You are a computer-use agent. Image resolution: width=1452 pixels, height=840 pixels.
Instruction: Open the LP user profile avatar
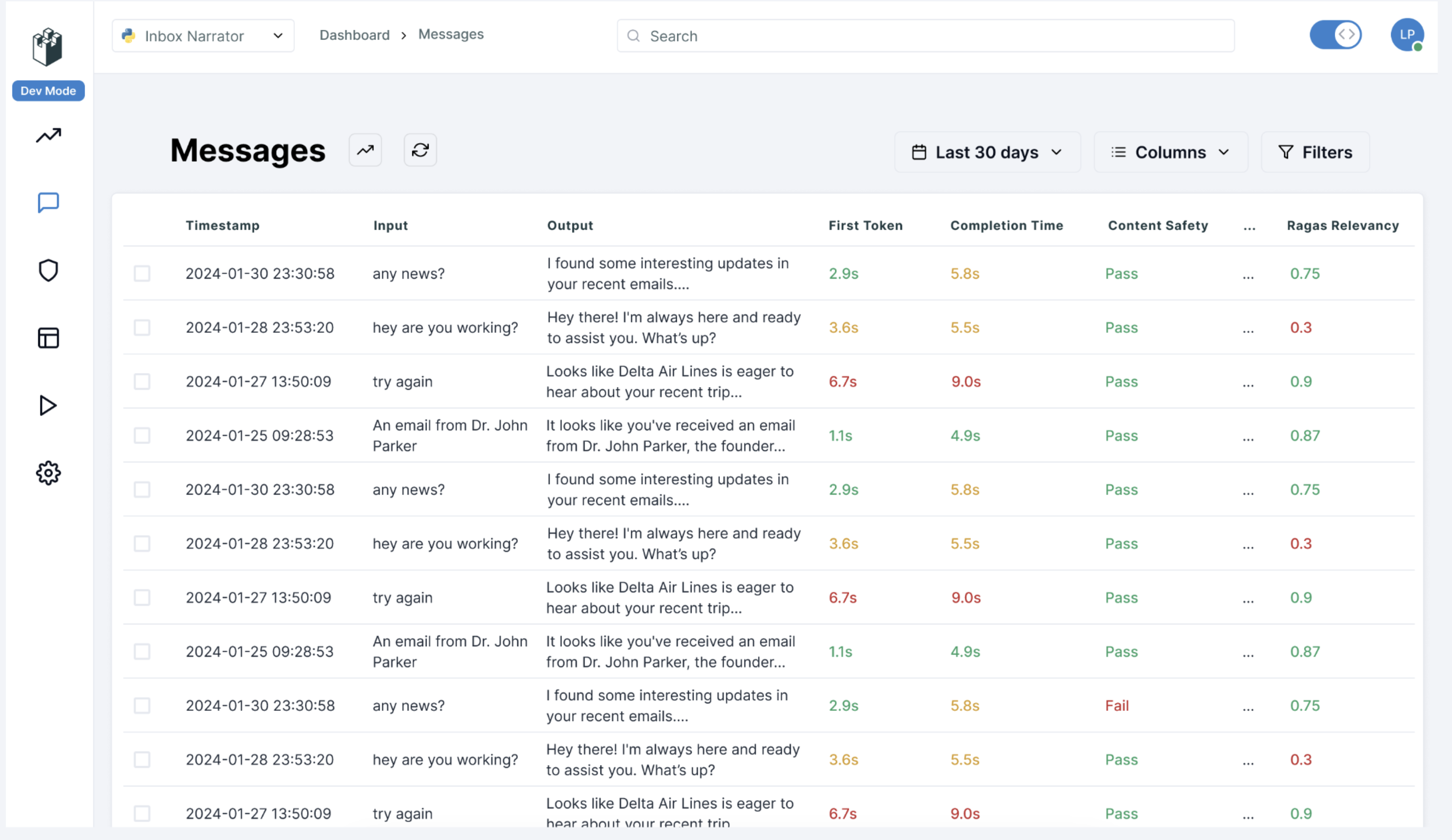click(x=1407, y=34)
